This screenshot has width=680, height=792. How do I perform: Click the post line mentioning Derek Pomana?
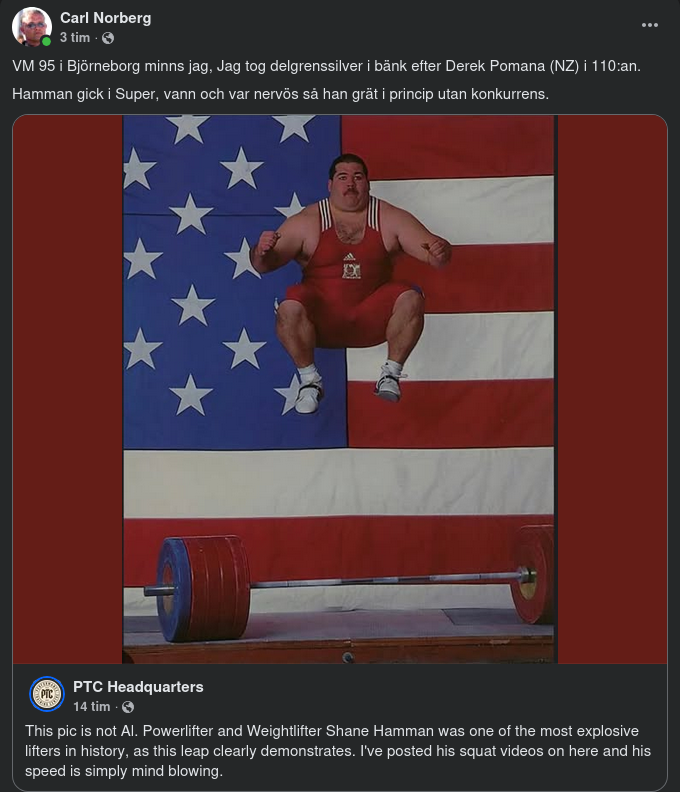pos(326,66)
